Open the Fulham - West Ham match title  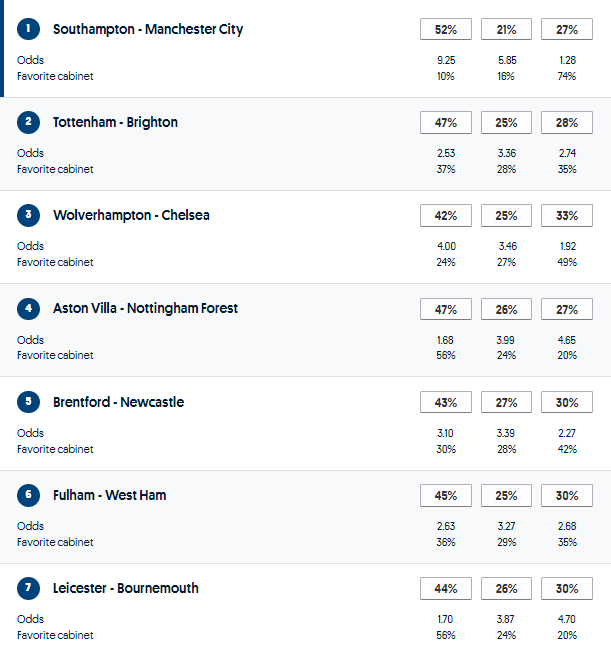pyautogui.click(x=110, y=495)
